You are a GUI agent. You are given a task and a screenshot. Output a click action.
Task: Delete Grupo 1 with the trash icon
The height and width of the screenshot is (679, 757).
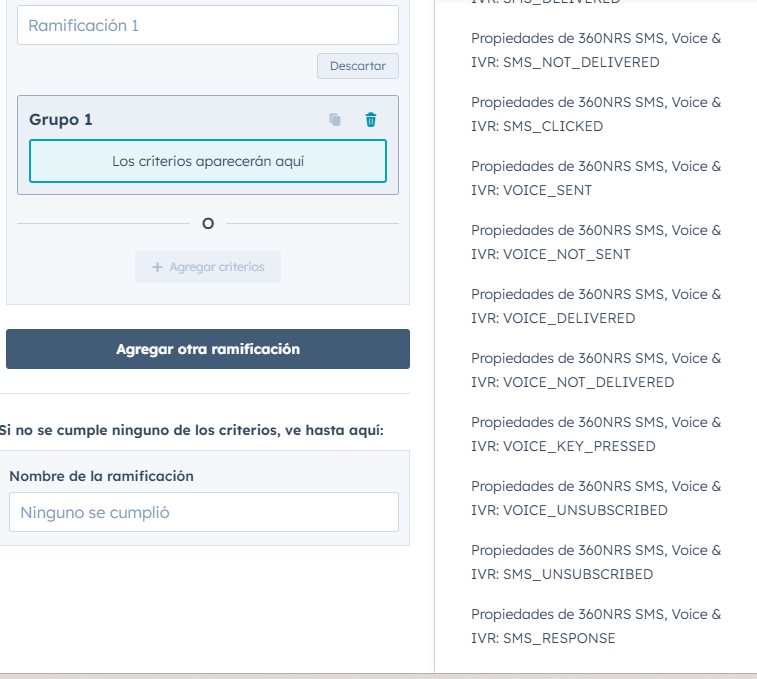tap(371, 120)
